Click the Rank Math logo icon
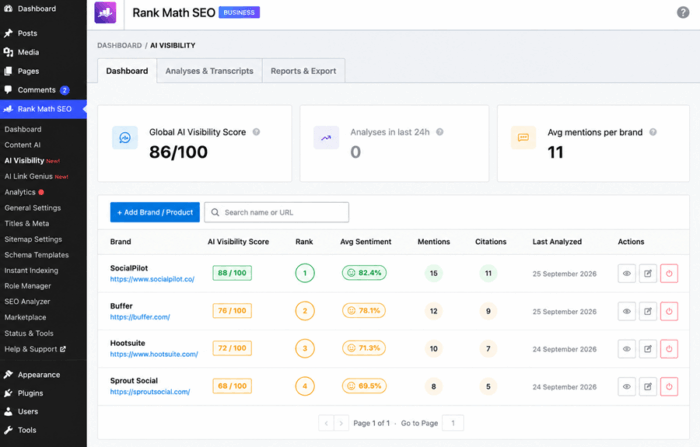700x447 pixels. [x=105, y=13]
